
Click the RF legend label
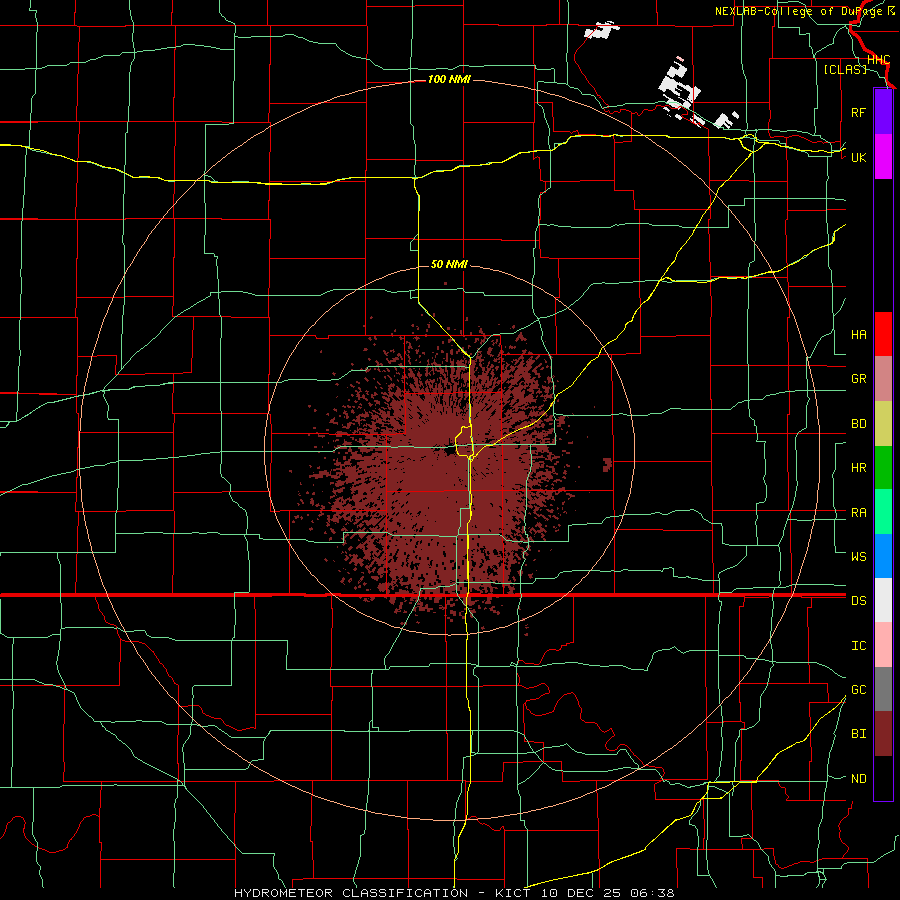[858, 112]
